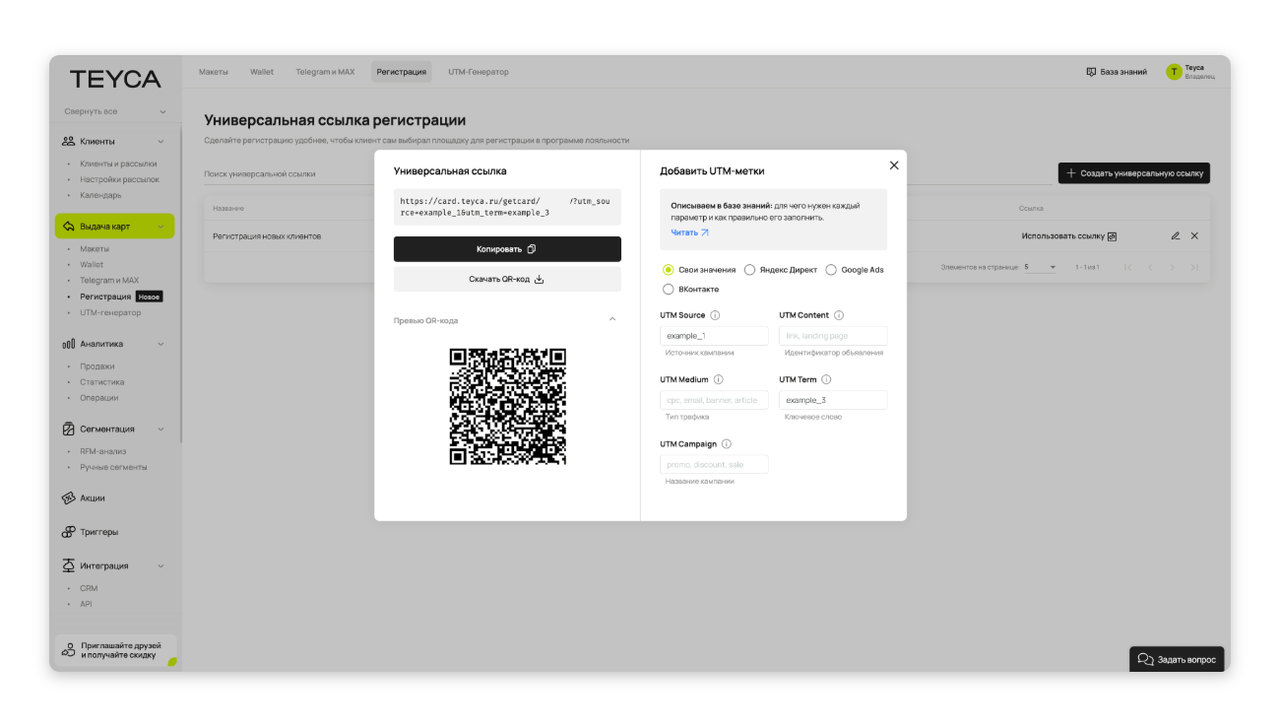Go to the first page of the table

[1128, 267]
